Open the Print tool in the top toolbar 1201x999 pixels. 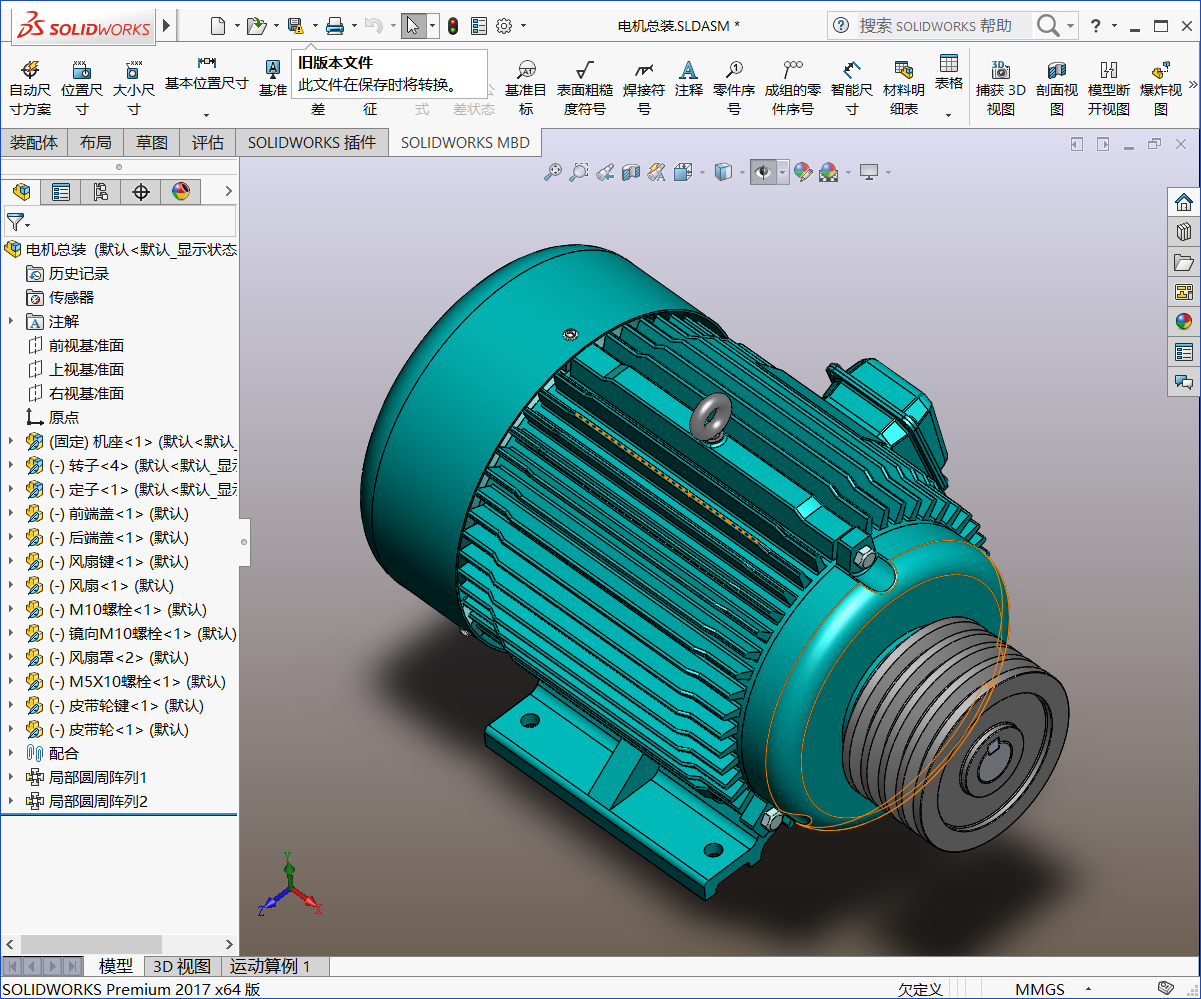point(335,26)
